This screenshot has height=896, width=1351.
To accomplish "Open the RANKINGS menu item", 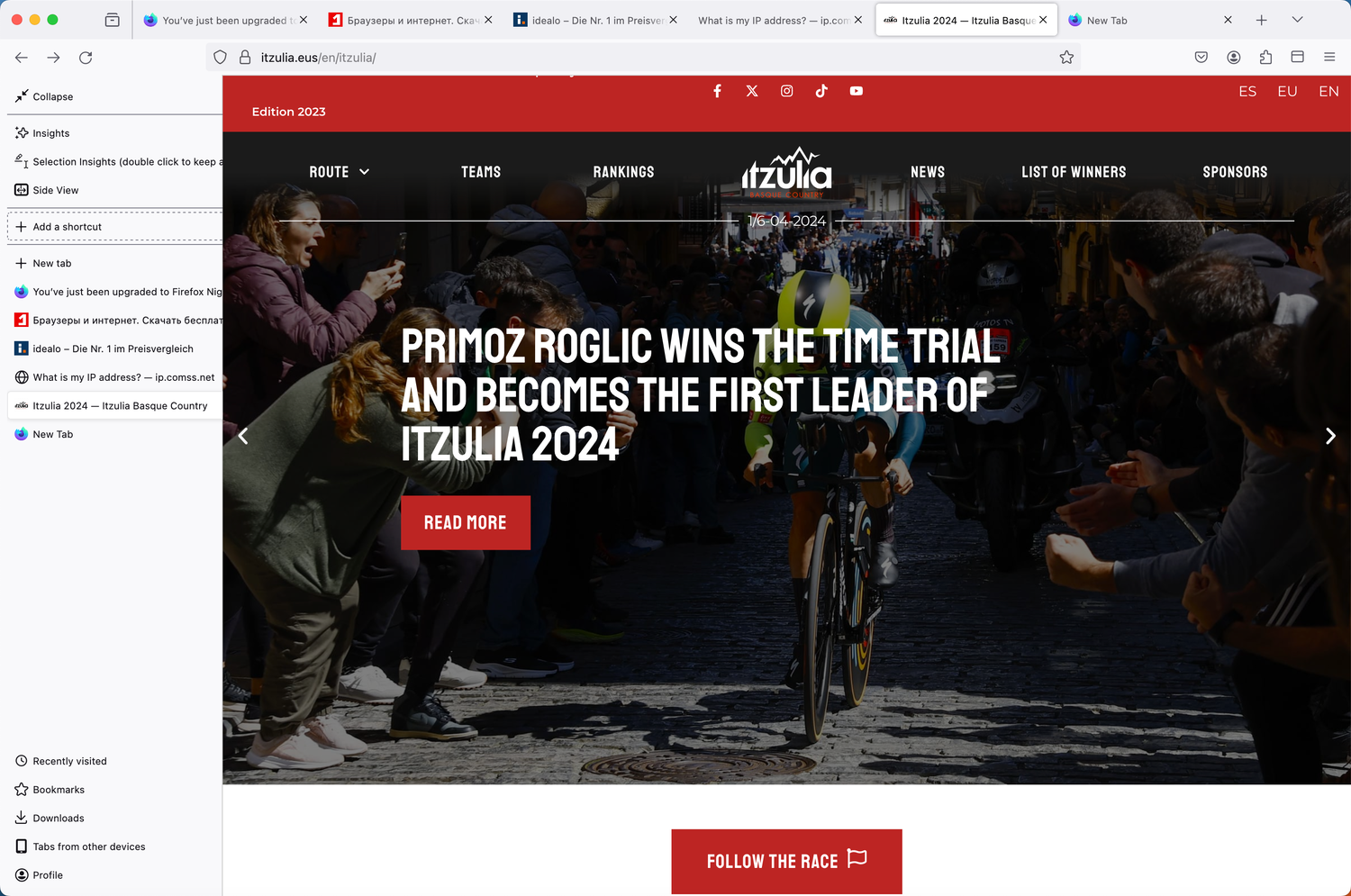I will click(623, 172).
